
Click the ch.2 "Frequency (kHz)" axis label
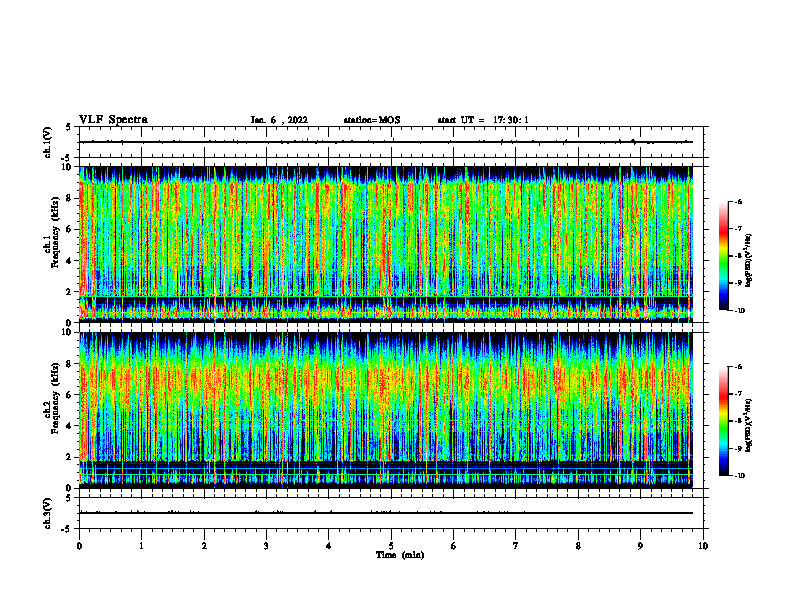55,398
